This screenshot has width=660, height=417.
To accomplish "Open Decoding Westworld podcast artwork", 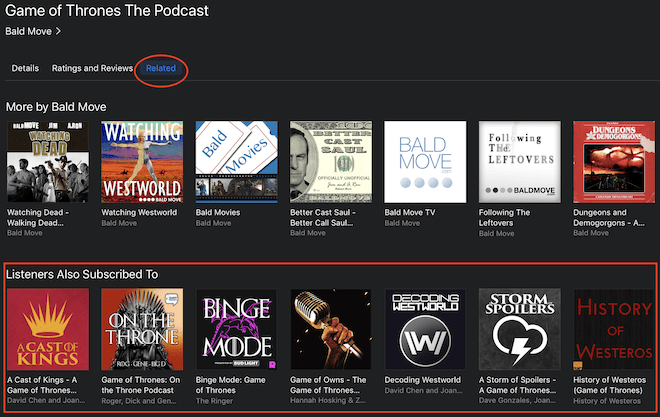I will click(425, 329).
